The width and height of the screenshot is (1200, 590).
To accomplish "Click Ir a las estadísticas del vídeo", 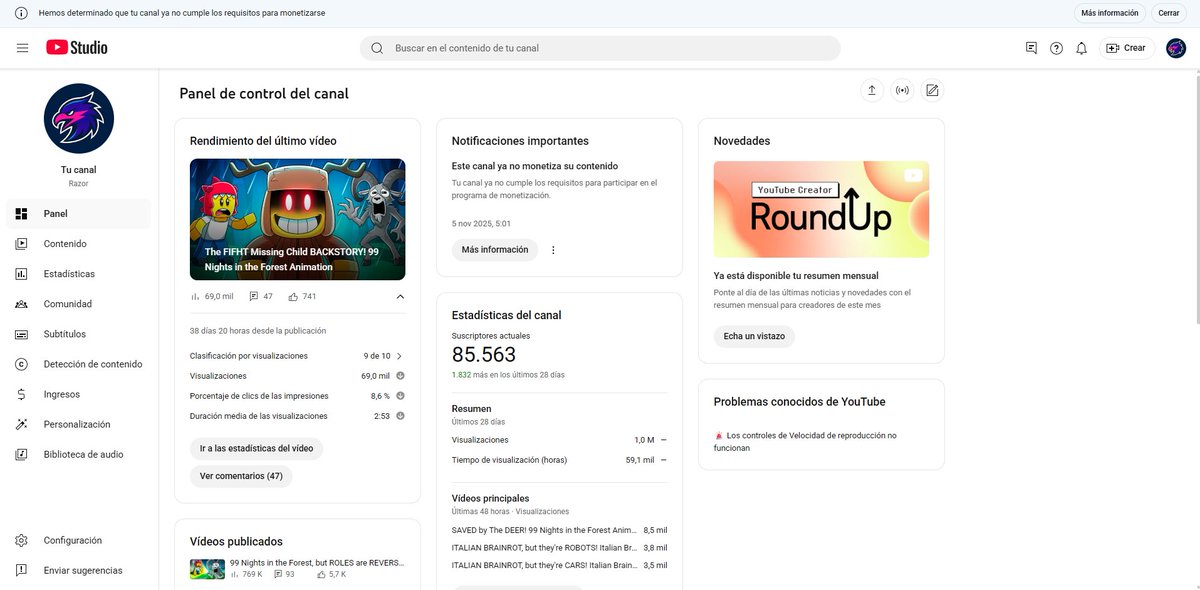I will click(x=256, y=448).
